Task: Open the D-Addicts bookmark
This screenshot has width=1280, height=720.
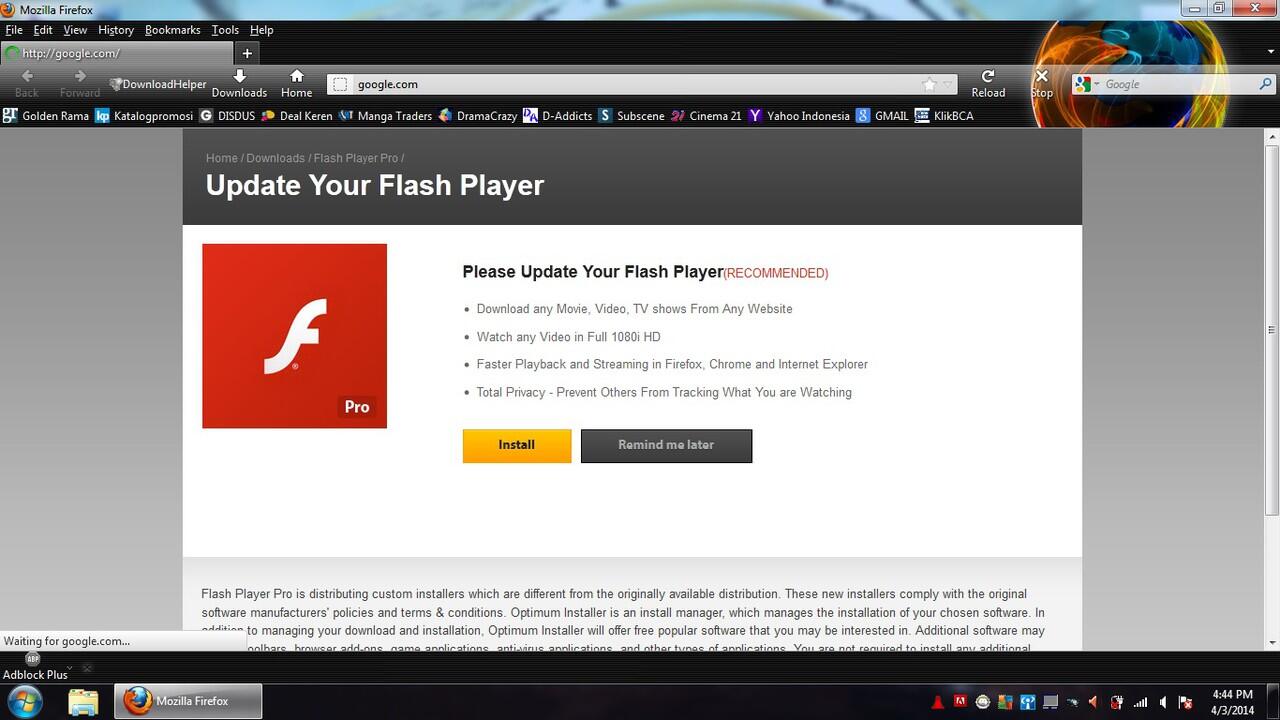Action: pos(557,116)
